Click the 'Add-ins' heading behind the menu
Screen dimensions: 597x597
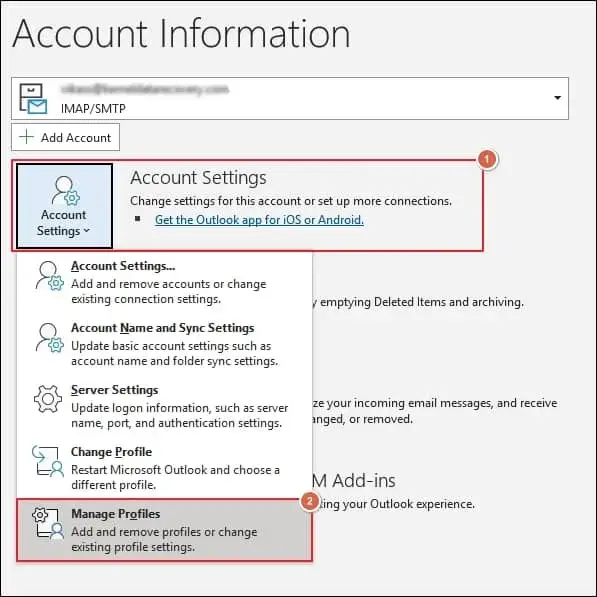364,480
